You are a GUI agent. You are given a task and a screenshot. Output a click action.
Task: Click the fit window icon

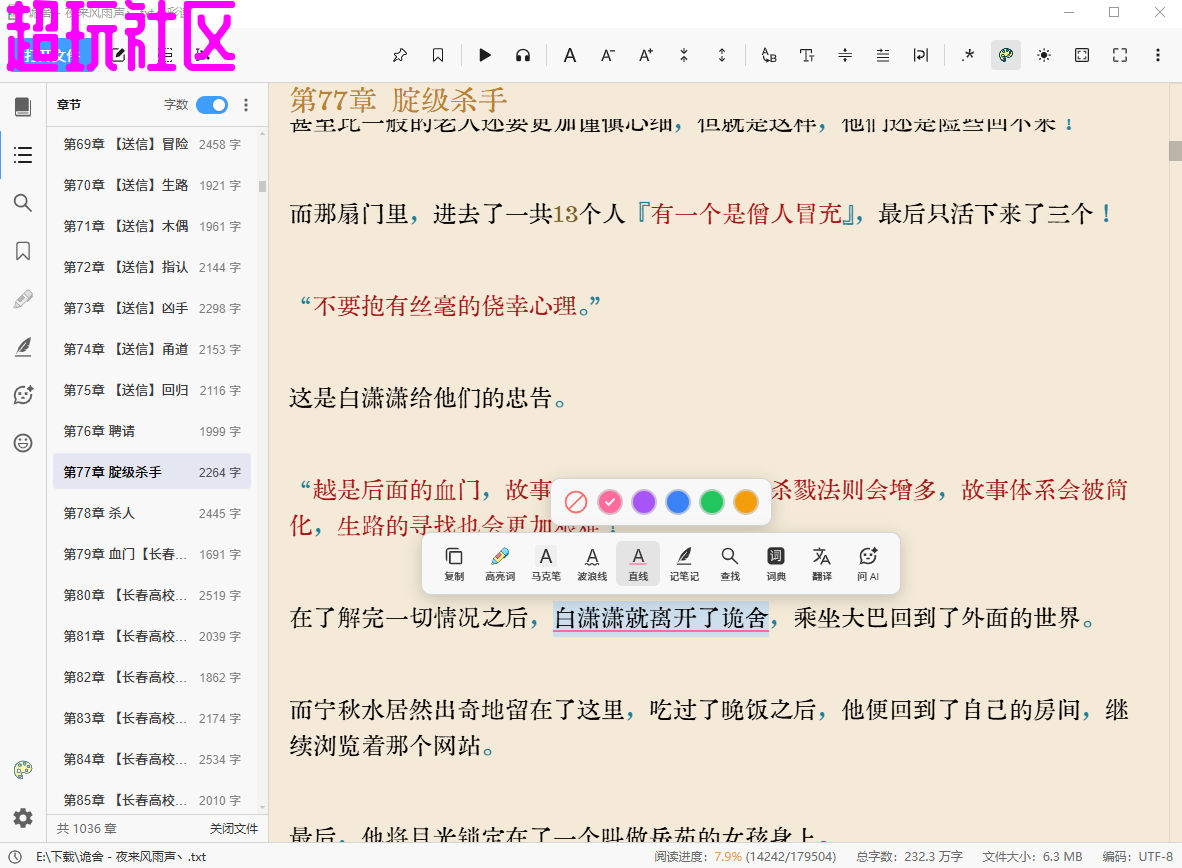click(1082, 55)
